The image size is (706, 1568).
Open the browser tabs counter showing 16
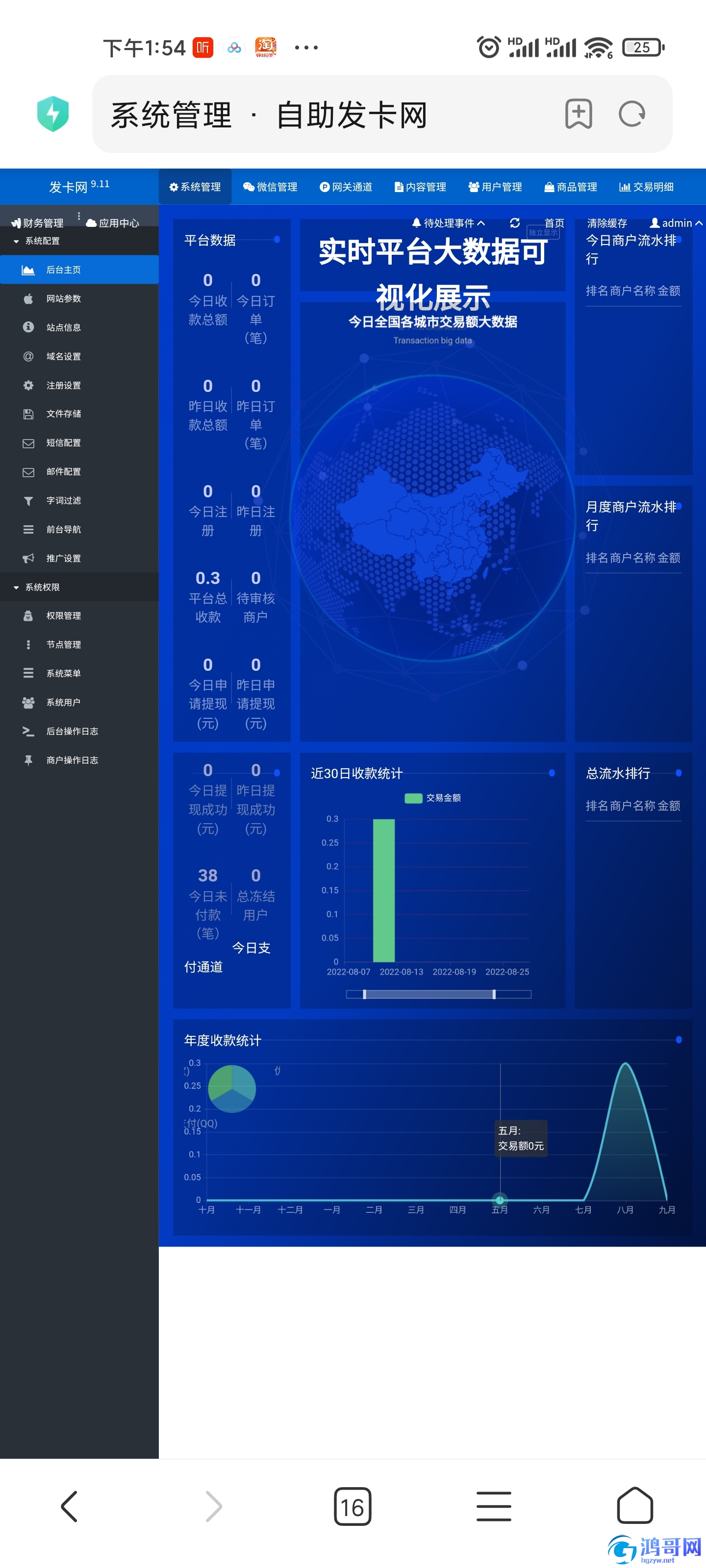click(353, 1507)
